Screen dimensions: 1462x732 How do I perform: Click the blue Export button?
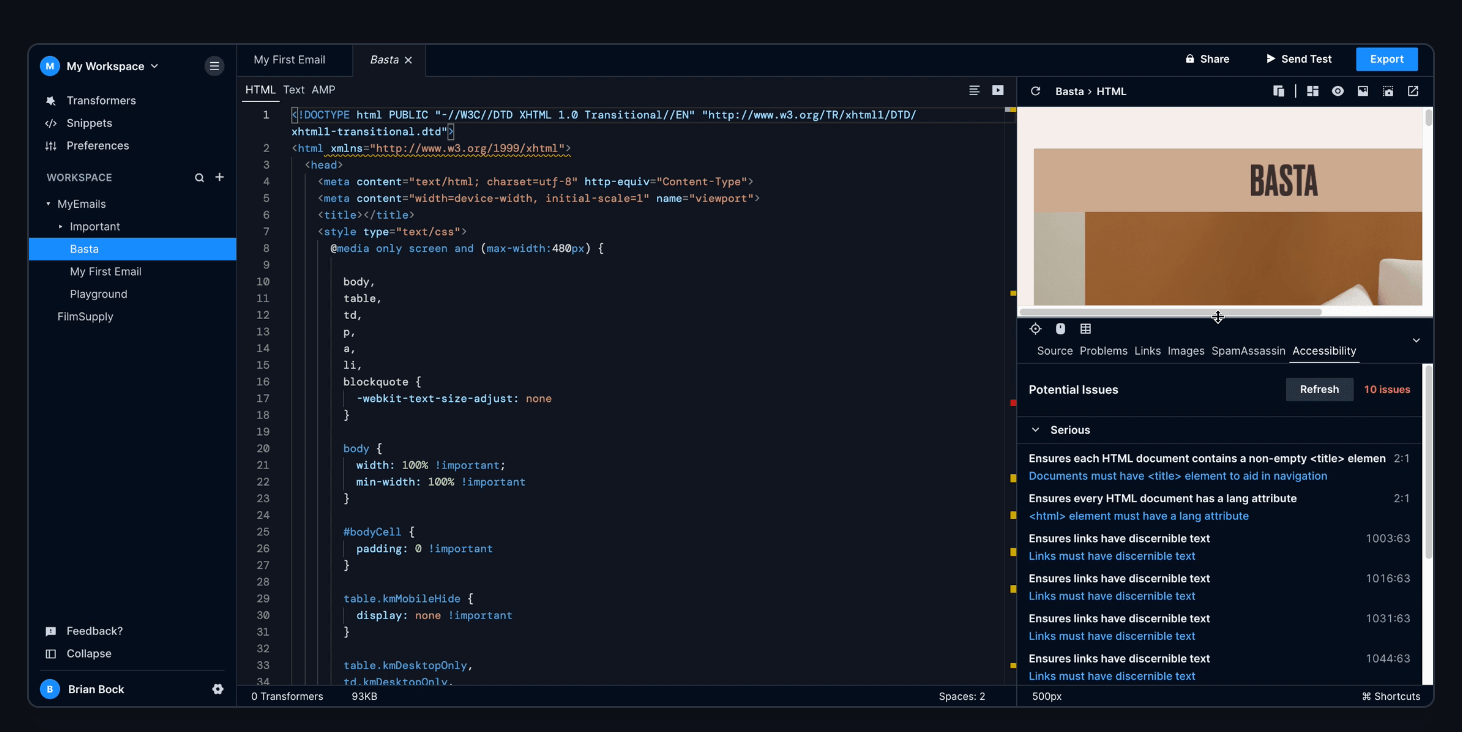pyautogui.click(x=1386, y=59)
